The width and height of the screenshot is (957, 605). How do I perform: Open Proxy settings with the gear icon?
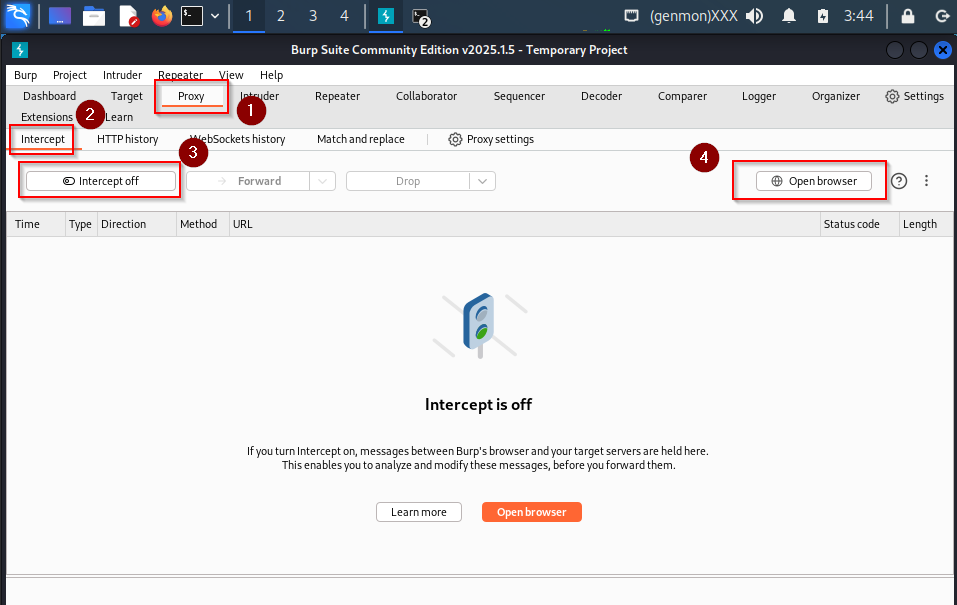pyautogui.click(x=491, y=139)
